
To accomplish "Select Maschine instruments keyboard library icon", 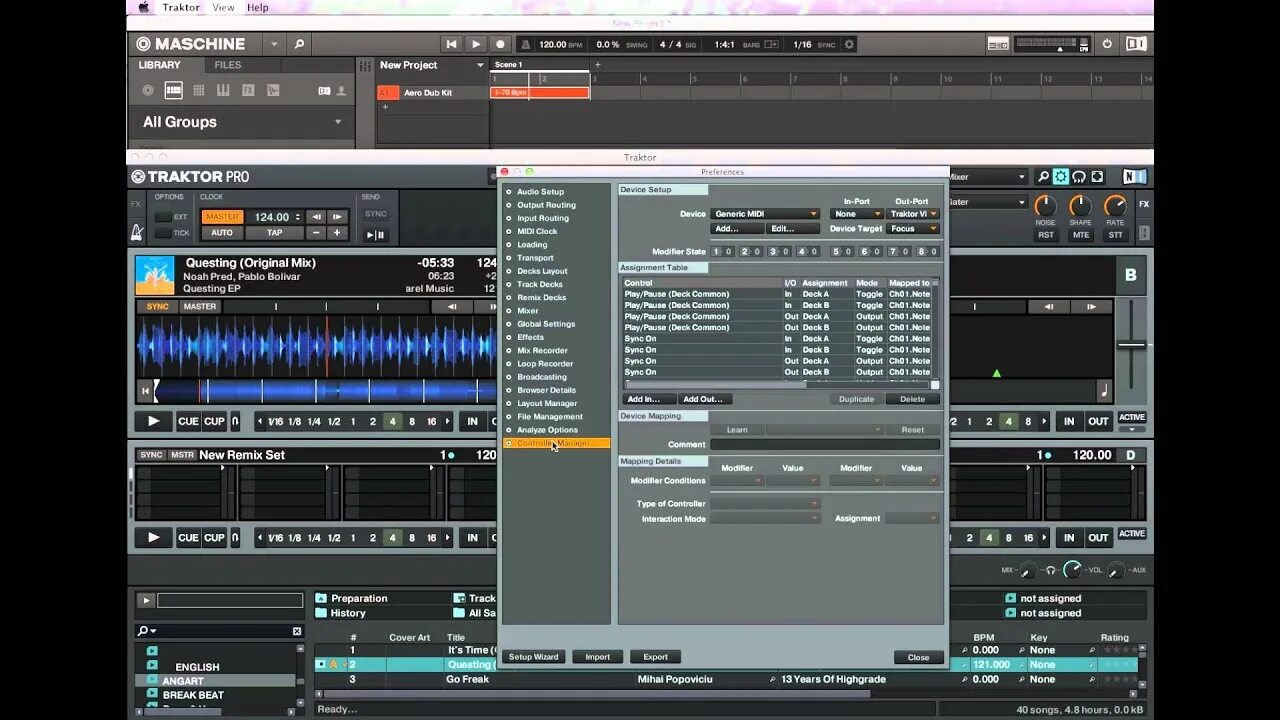I will point(223,90).
